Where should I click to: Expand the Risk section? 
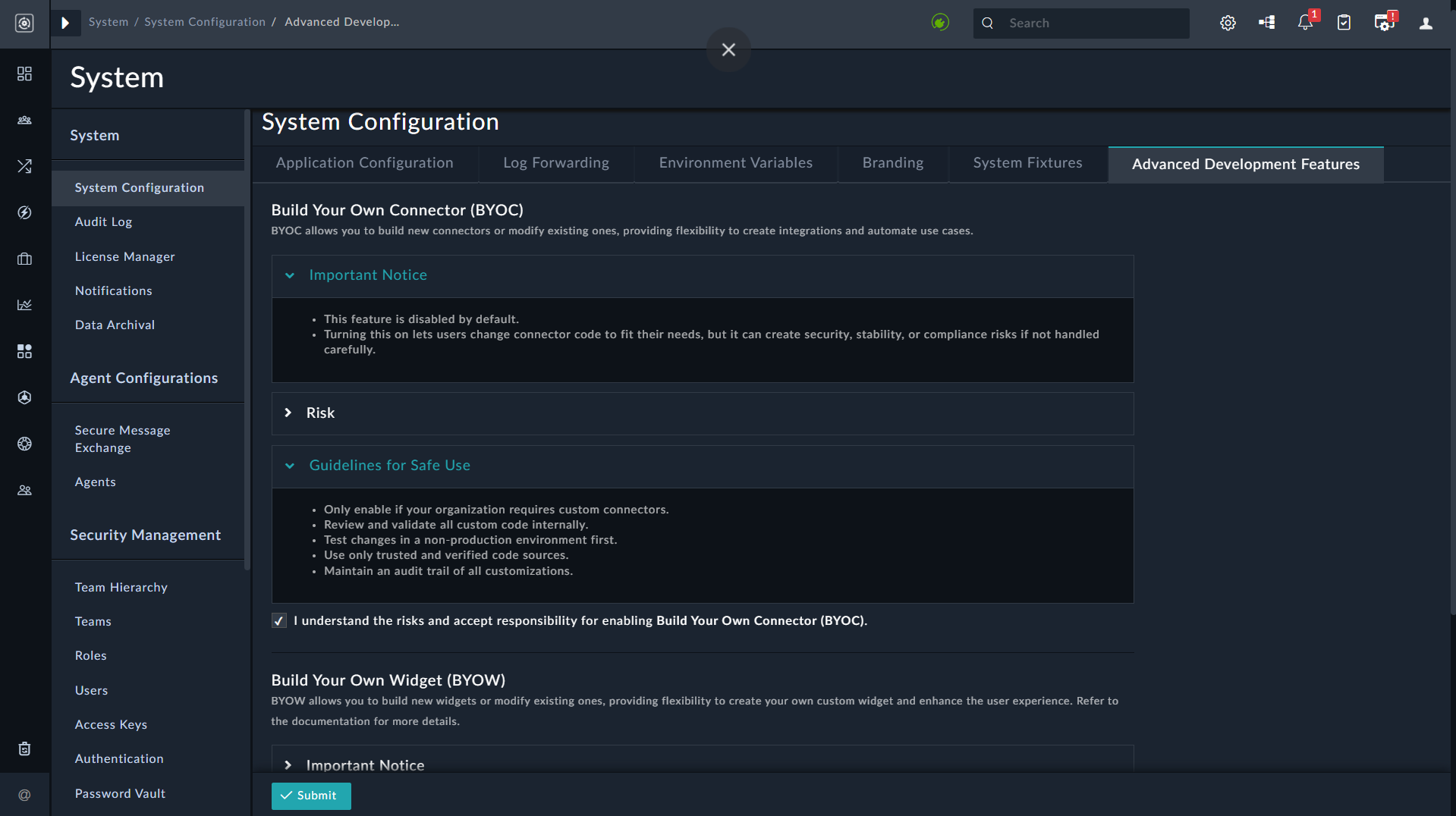point(703,413)
